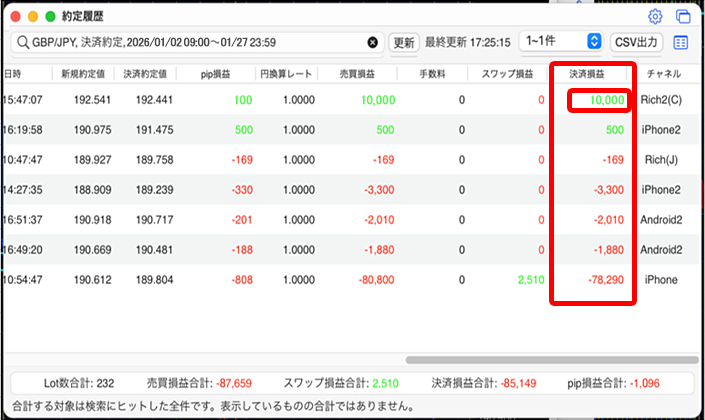Click the 新規約定値 column header

click(x=82, y=74)
